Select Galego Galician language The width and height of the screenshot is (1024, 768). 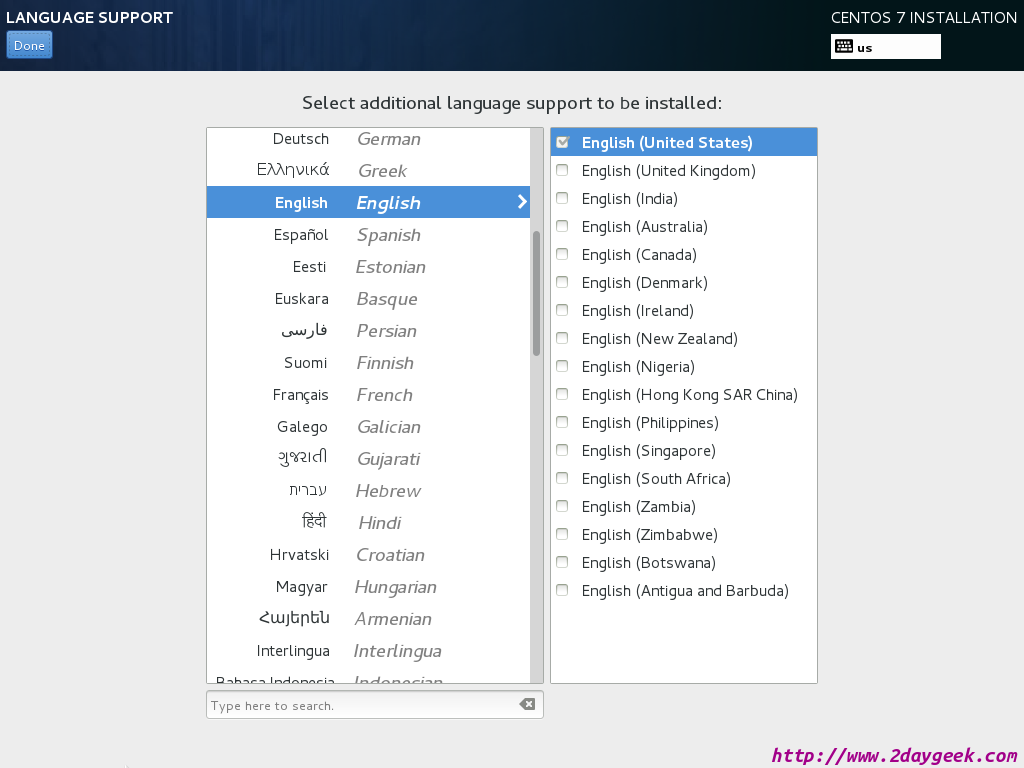click(x=368, y=426)
